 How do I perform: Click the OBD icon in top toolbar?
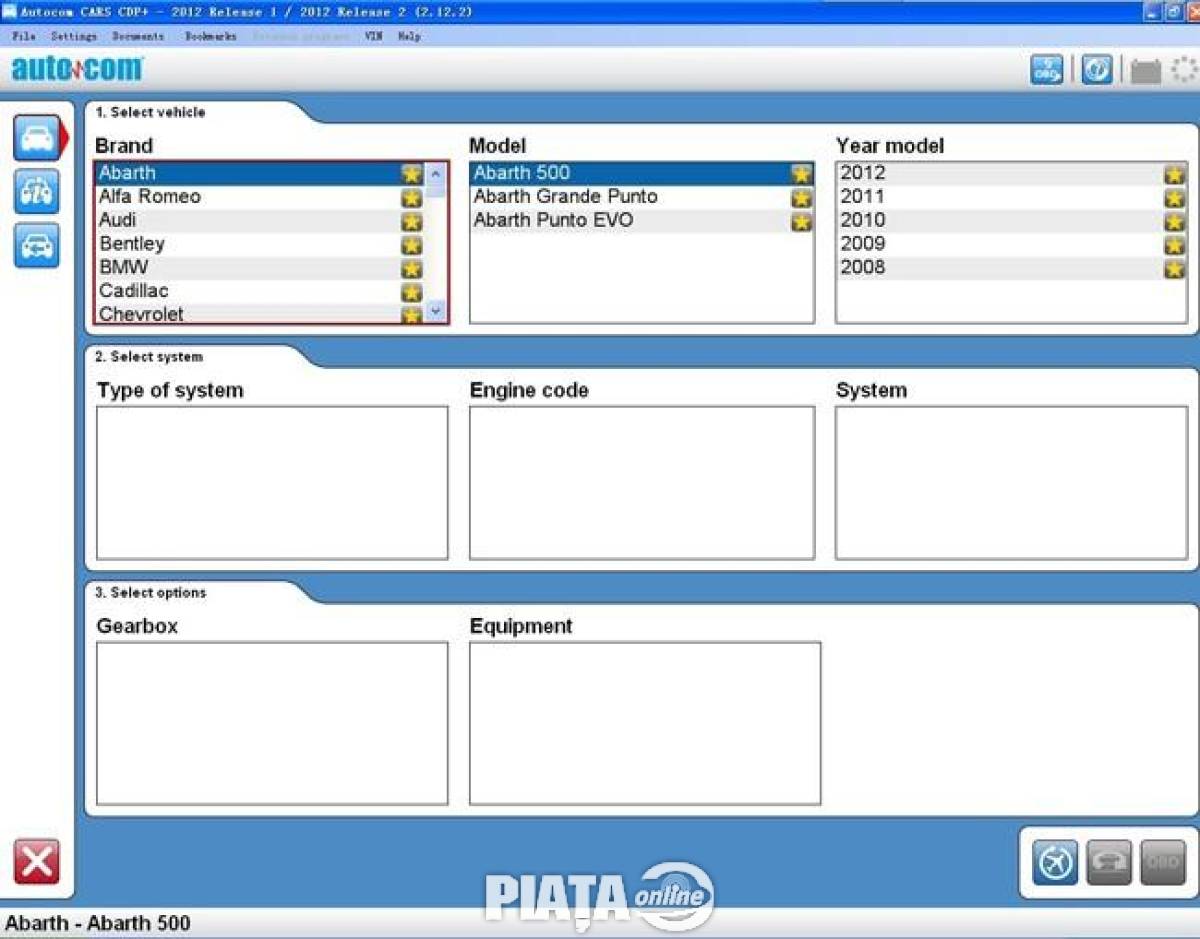tap(1047, 70)
